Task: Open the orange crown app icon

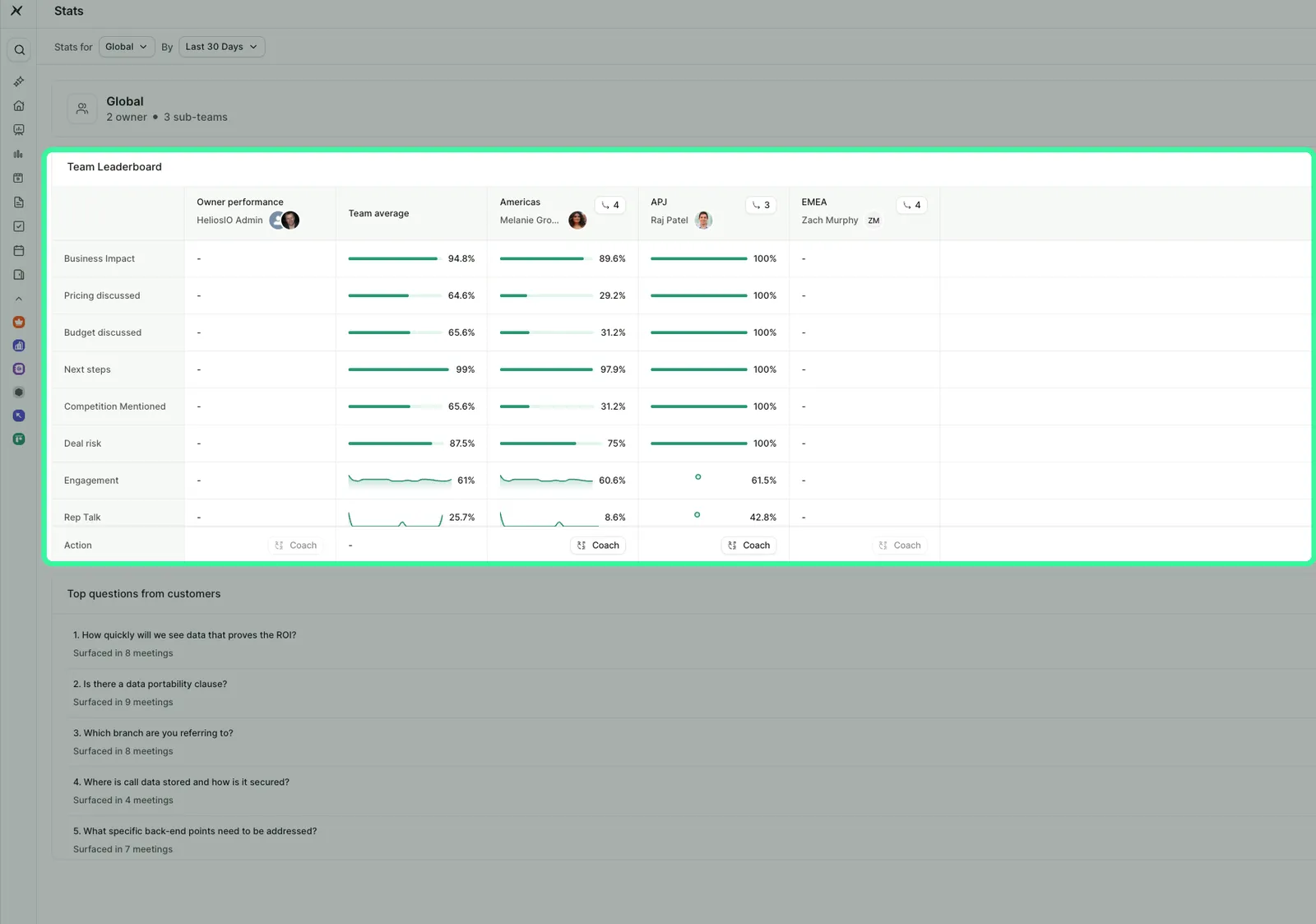Action: click(x=19, y=323)
